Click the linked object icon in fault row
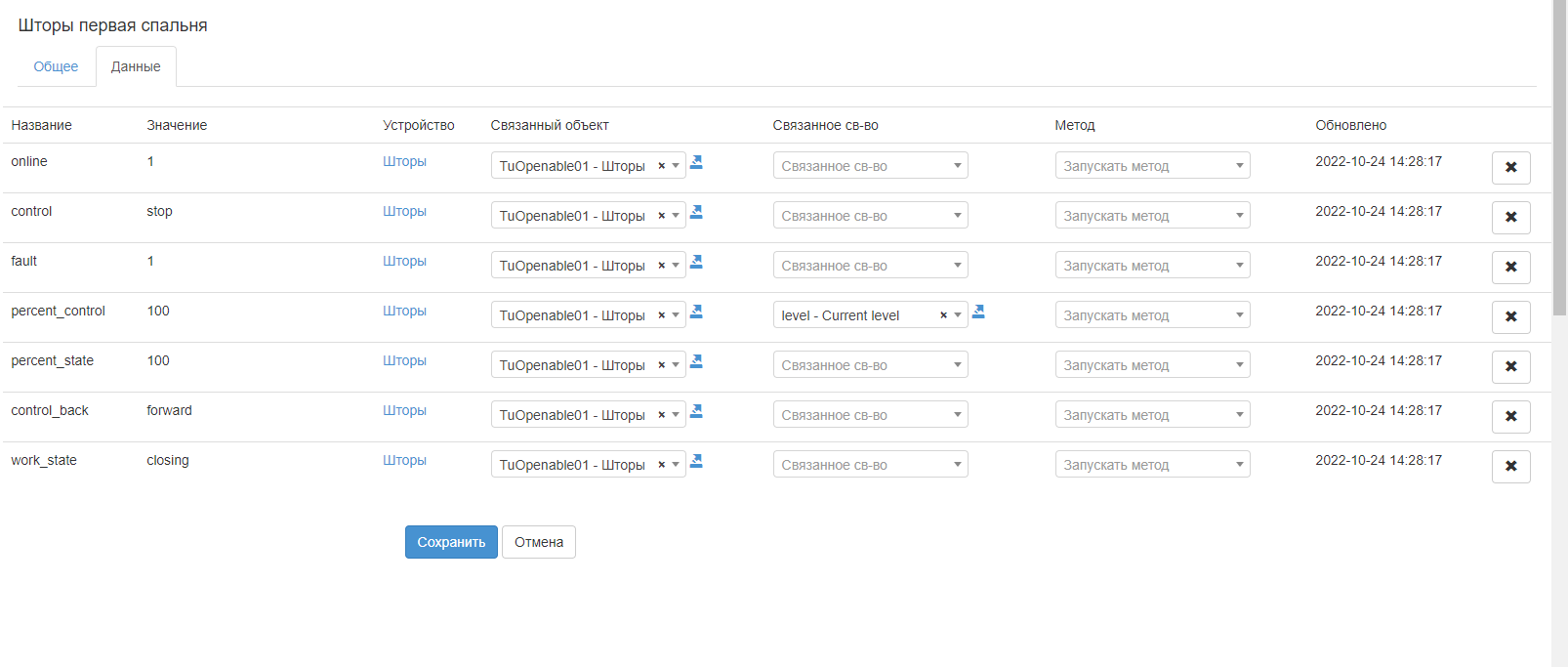Image resolution: width=1568 pixels, height=667 pixels. point(696,262)
